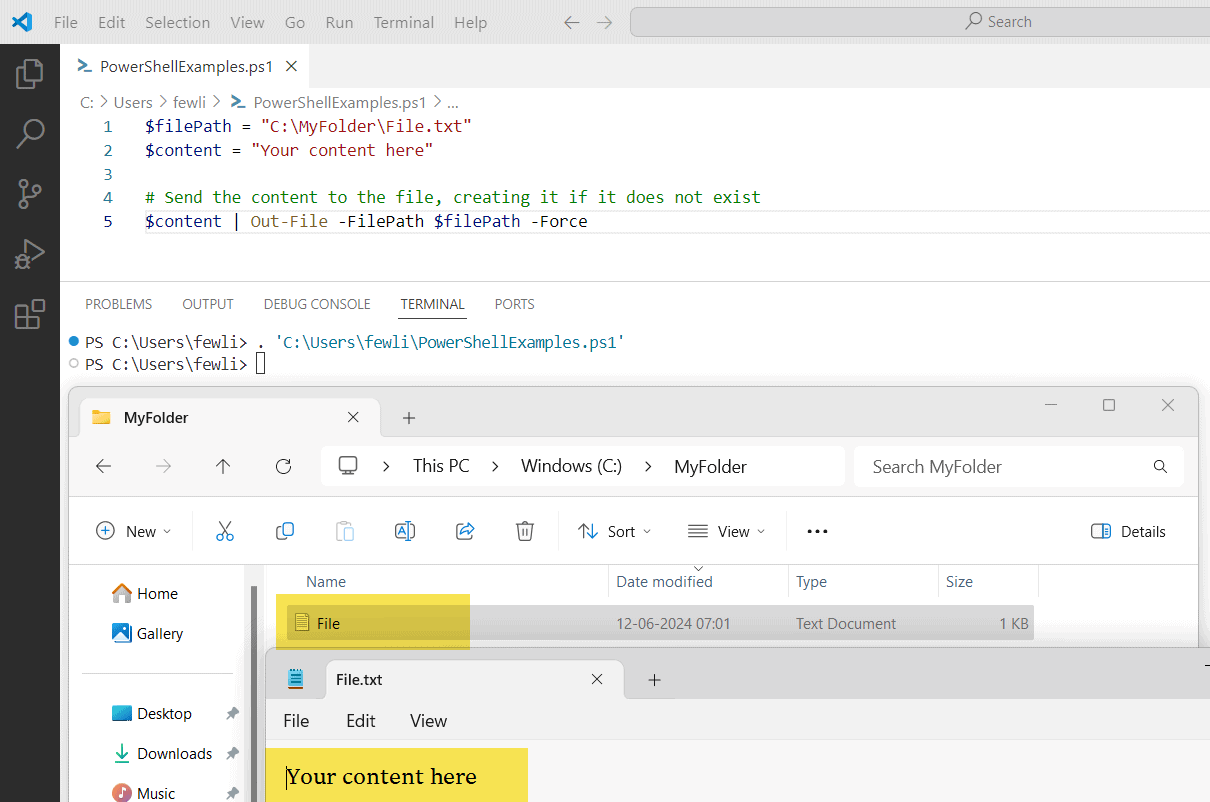Open the File menu in VS Code
The width and height of the screenshot is (1210, 802).
(65, 22)
